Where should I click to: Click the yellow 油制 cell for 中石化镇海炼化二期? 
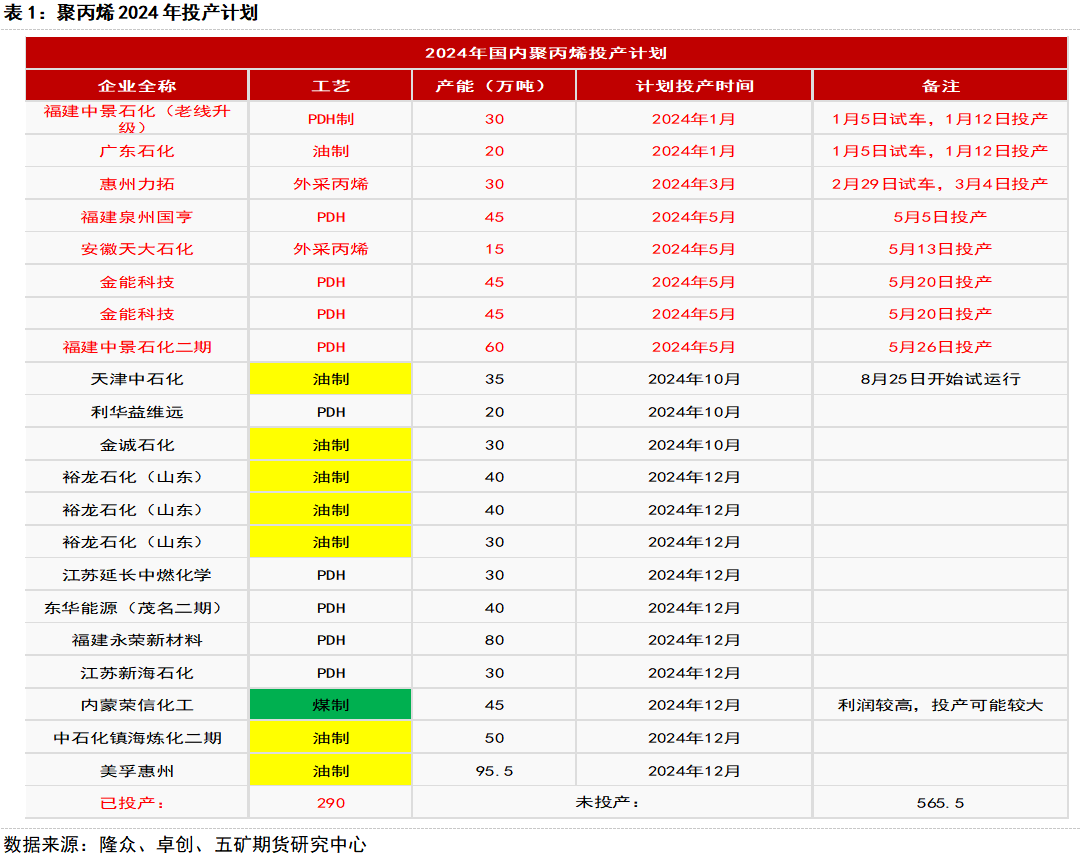pyautogui.click(x=331, y=738)
